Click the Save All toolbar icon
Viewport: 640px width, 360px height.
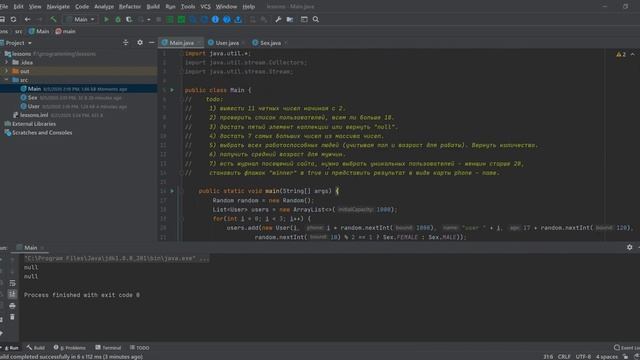click(2, 19)
